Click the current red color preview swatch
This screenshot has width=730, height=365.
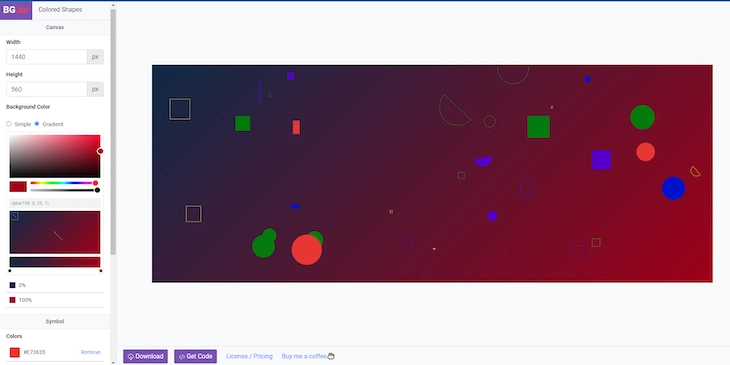pyautogui.click(x=18, y=187)
